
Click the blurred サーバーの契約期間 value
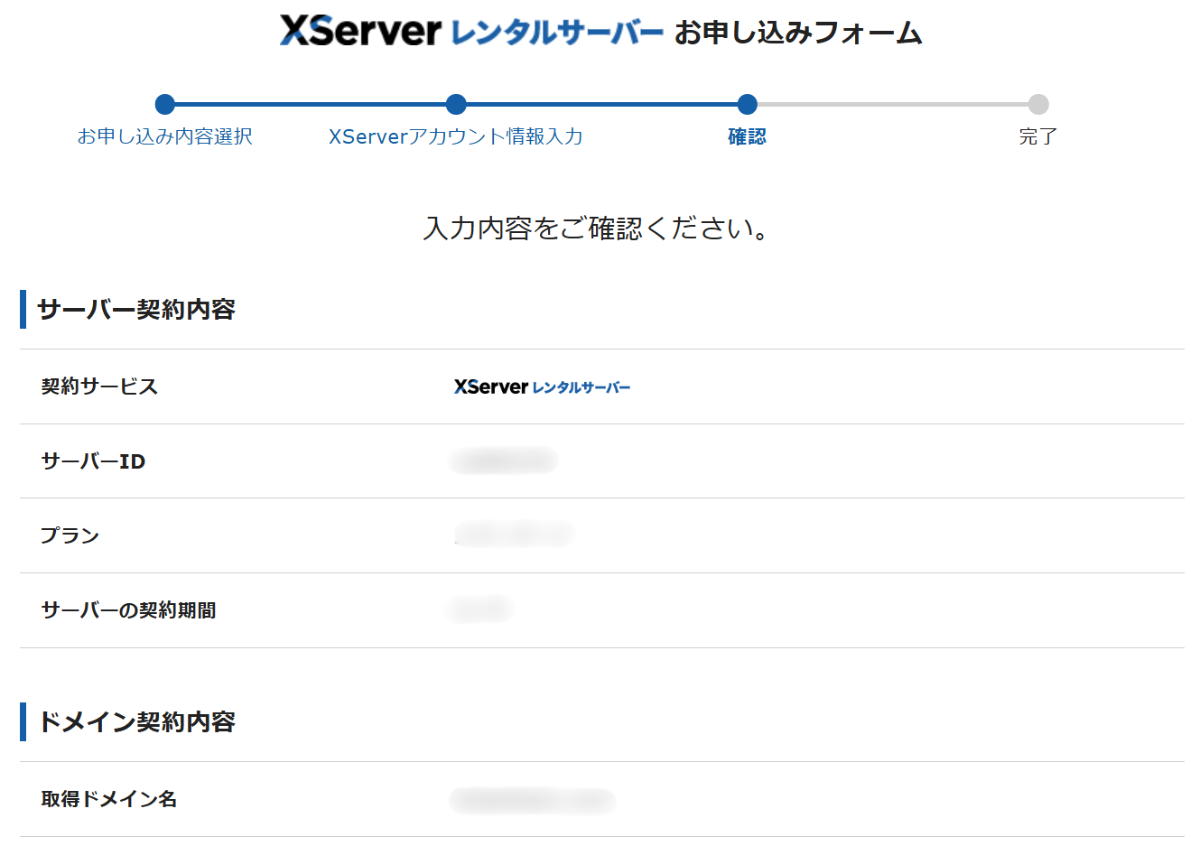(x=480, y=609)
